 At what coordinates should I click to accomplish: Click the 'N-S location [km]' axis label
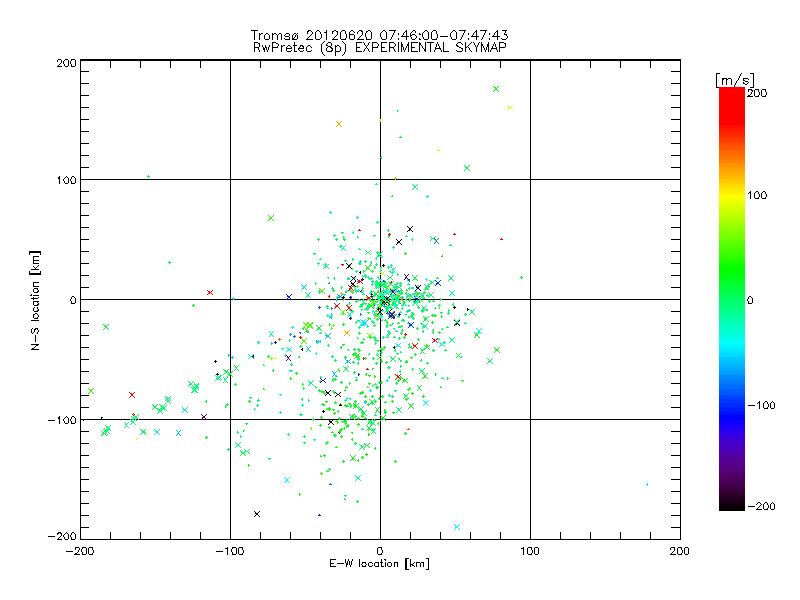(35, 301)
